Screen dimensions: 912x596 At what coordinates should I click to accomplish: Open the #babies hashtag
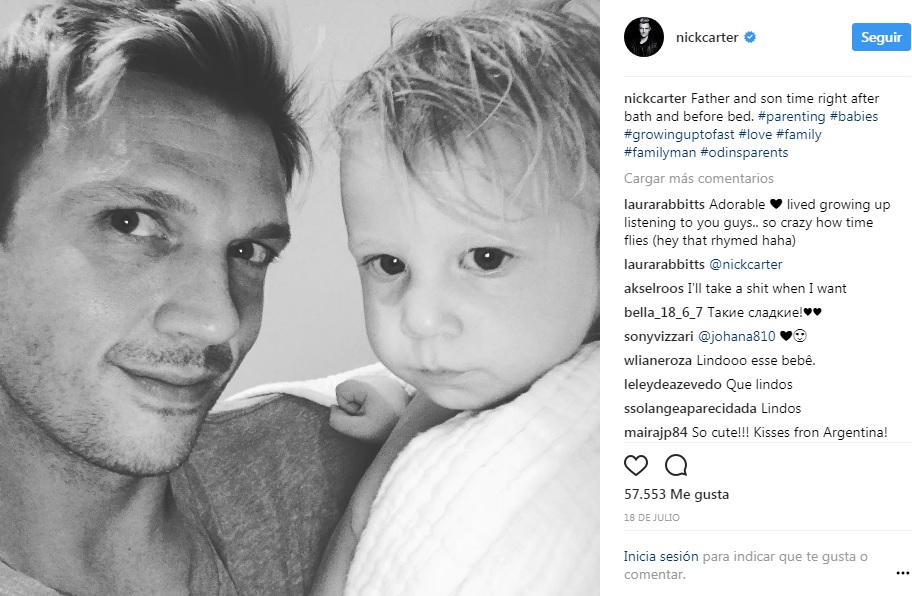854,116
